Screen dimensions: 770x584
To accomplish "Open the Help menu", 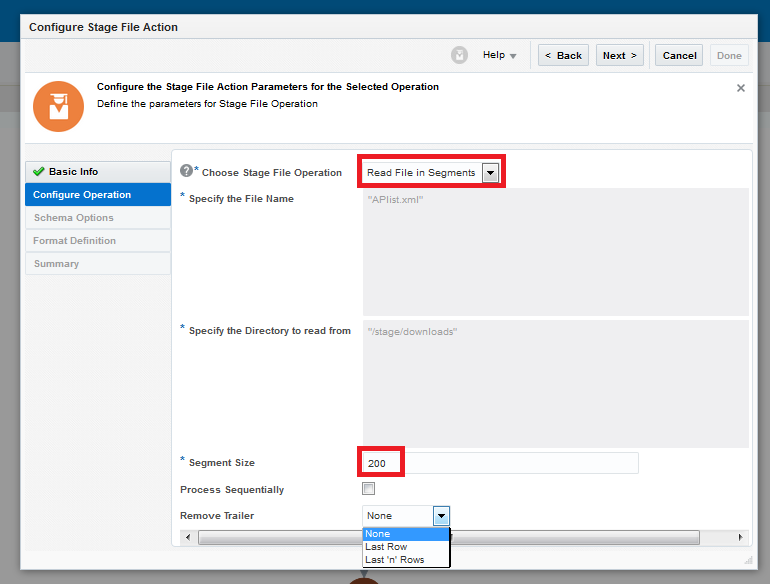I will tap(499, 56).
